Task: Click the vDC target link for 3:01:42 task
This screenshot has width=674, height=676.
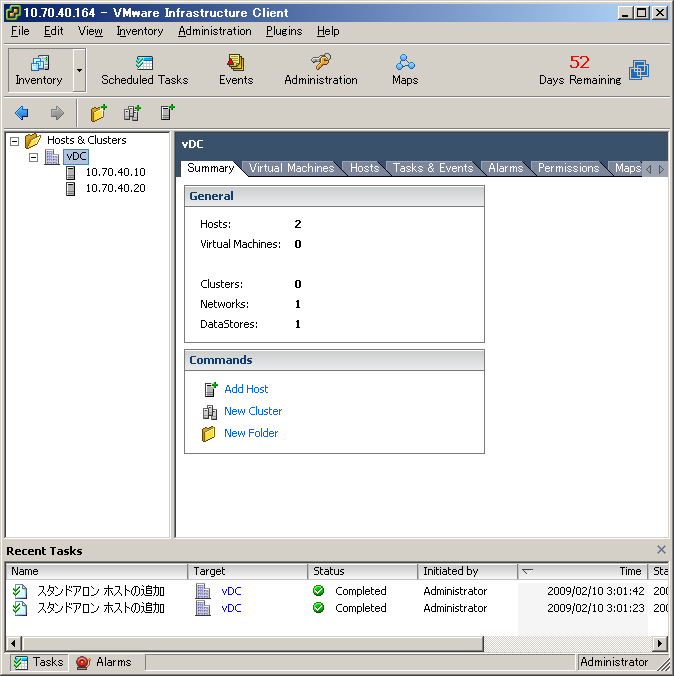Action: coord(231,591)
